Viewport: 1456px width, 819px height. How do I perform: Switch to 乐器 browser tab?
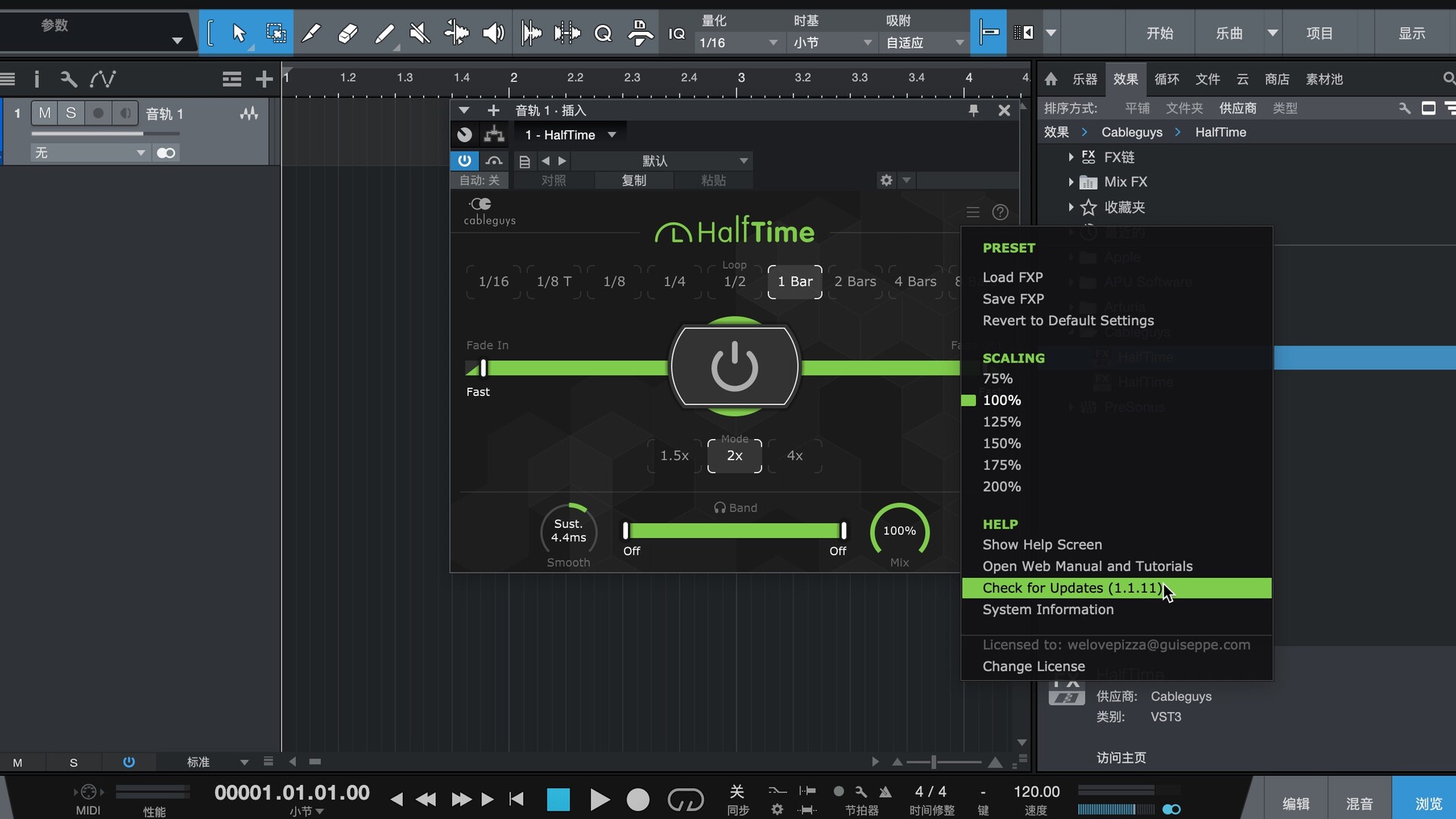pos(1084,79)
